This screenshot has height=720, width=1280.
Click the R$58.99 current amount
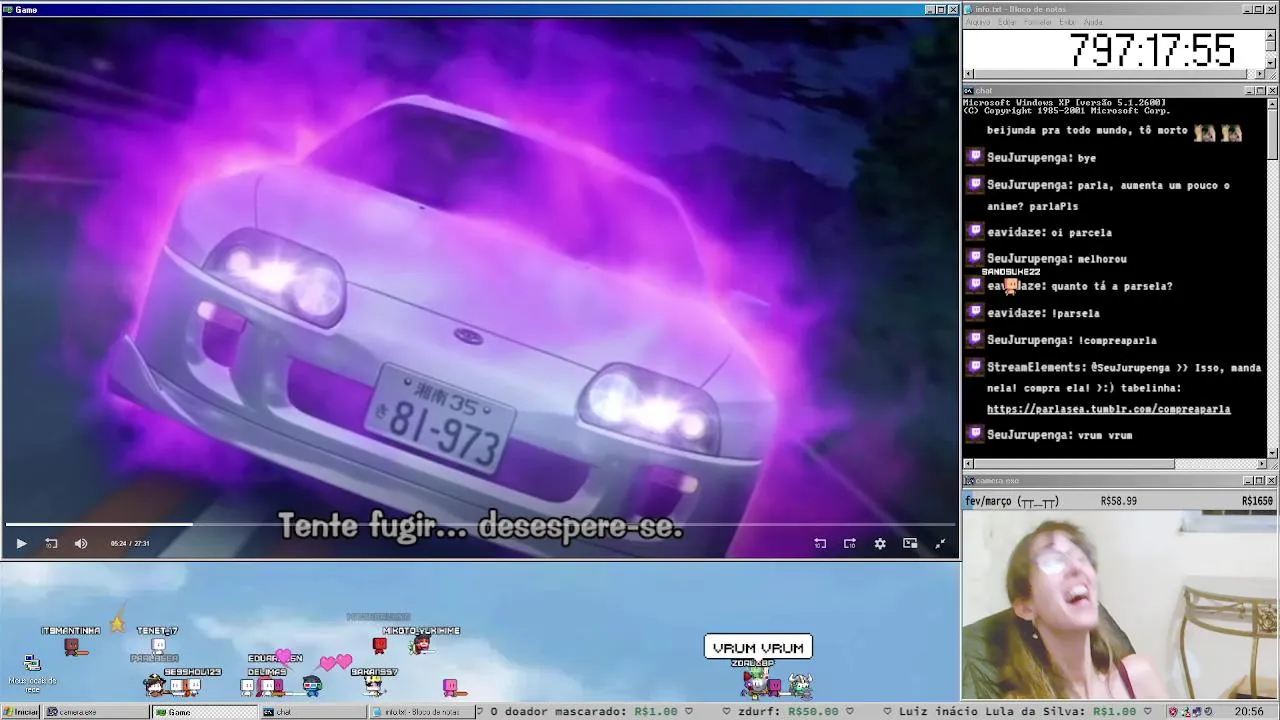pos(1118,501)
